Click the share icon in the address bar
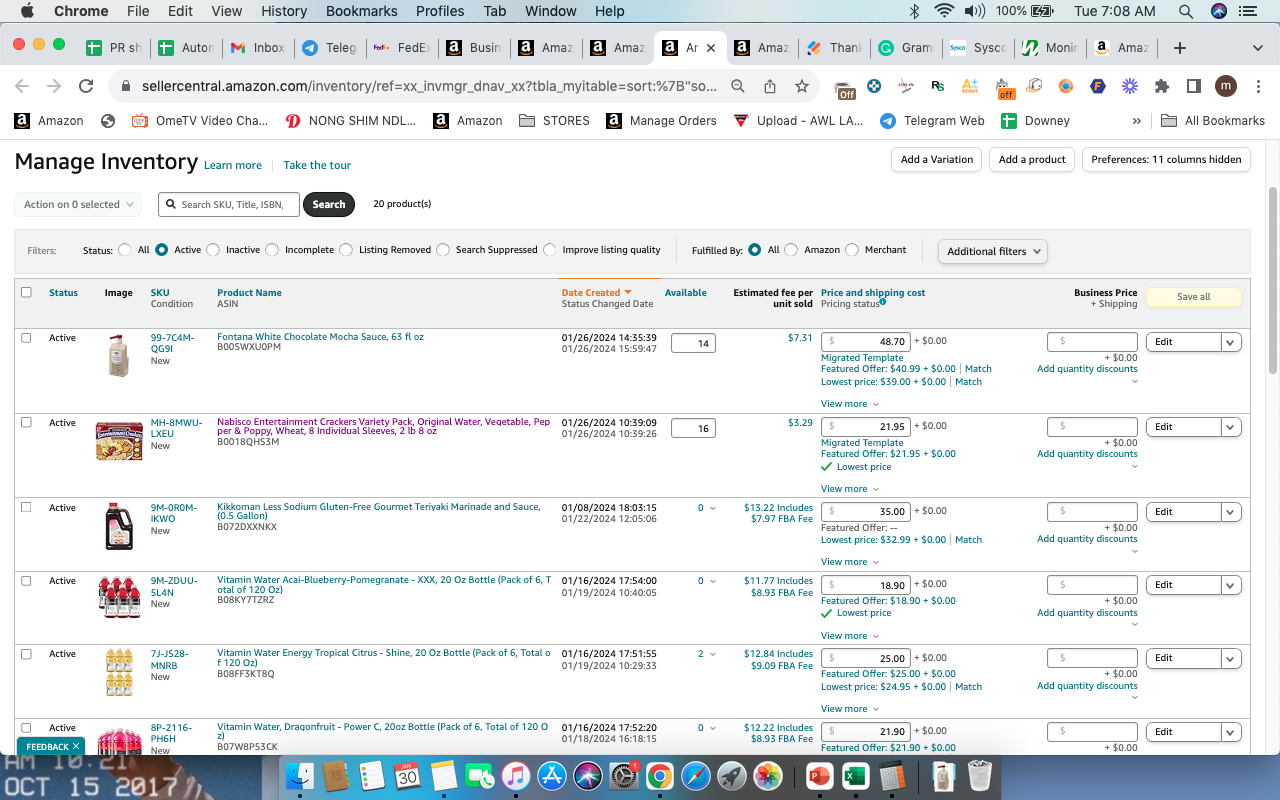The width and height of the screenshot is (1280, 800). [x=770, y=86]
